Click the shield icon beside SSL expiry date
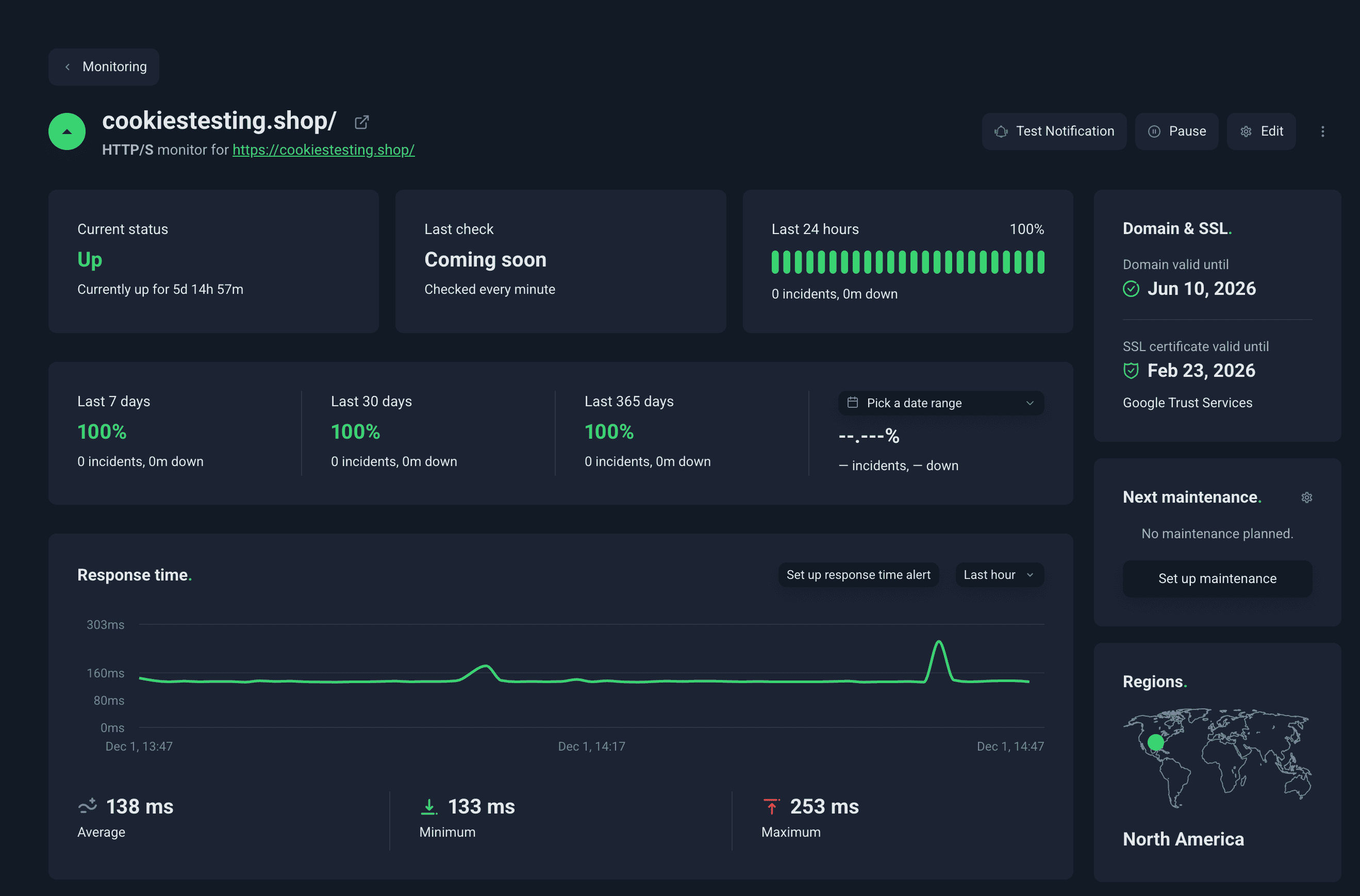The width and height of the screenshot is (1360, 896). (x=1131, y=370)
